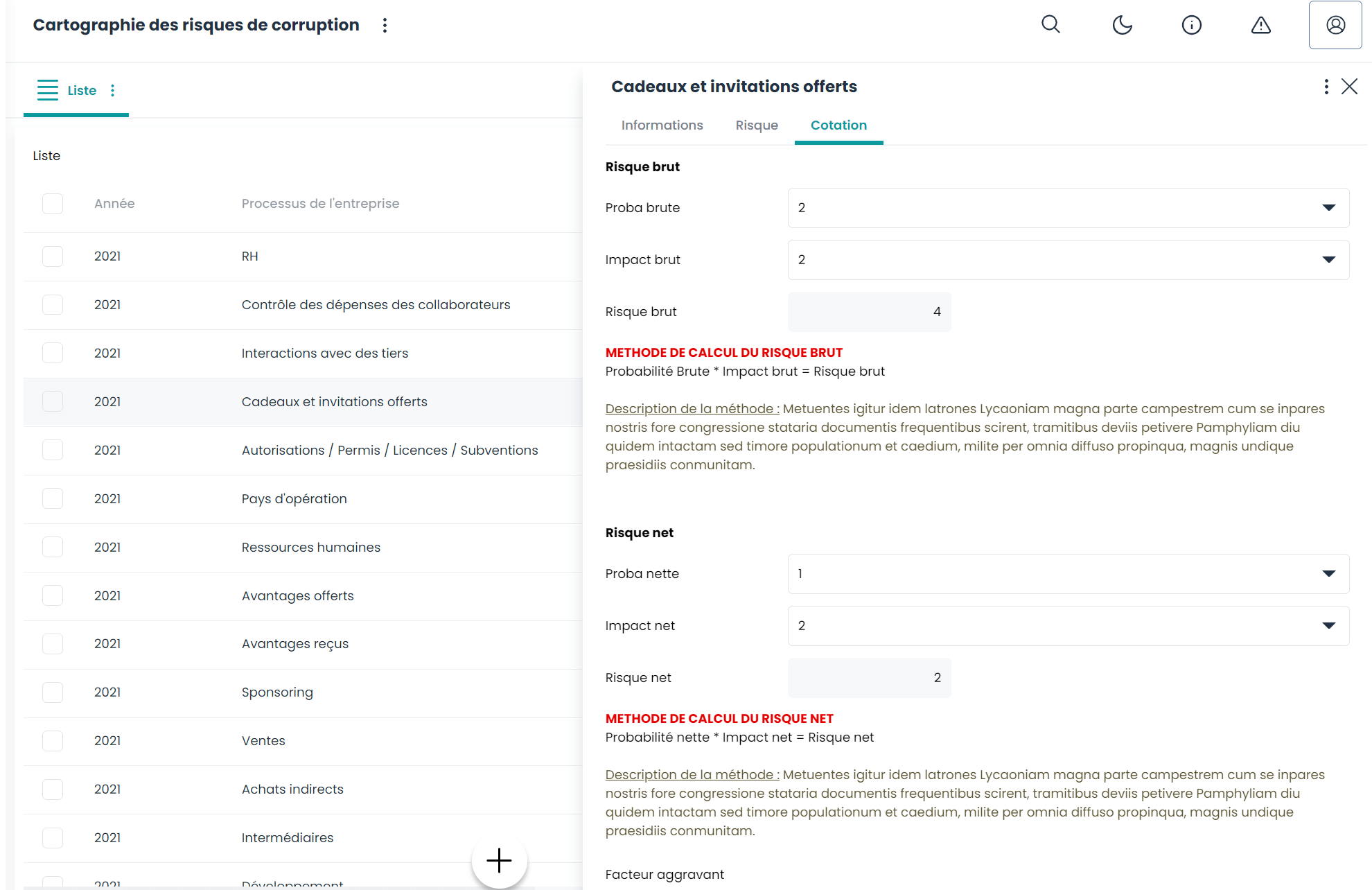Open the three-dot options next to Liste tab
The width and height of the screenshot is (1372, 890).
click(112, 90)
